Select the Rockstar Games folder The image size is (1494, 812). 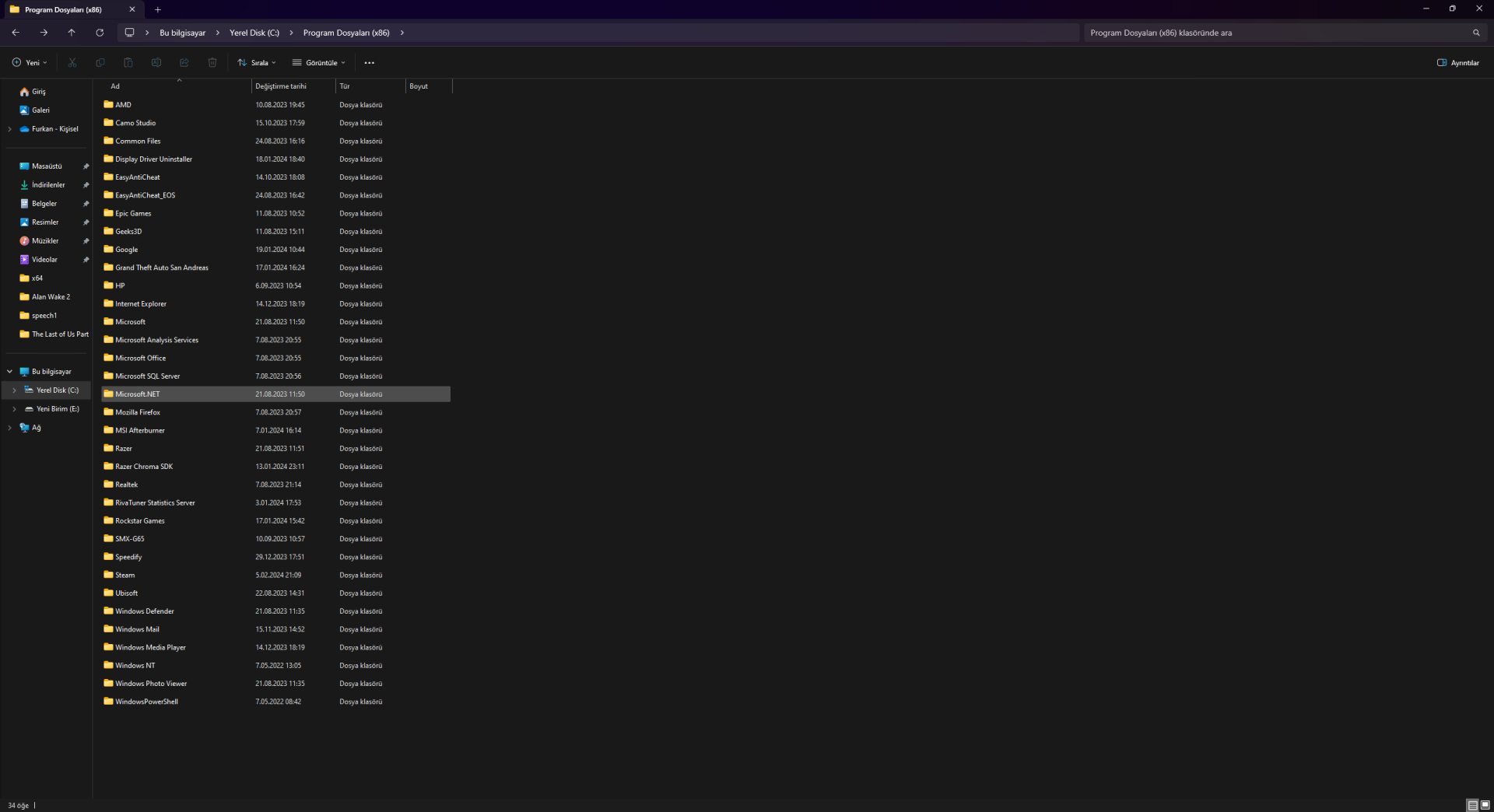coord(276,521)
